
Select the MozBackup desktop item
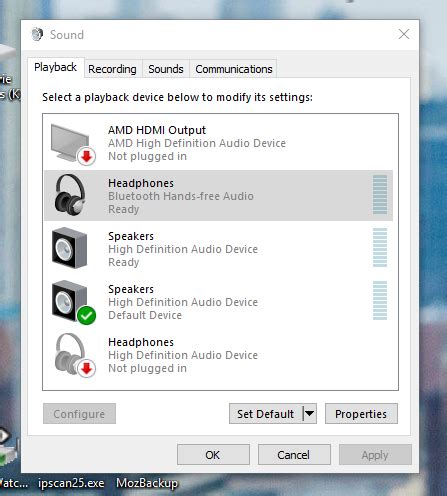coord(147,483)
